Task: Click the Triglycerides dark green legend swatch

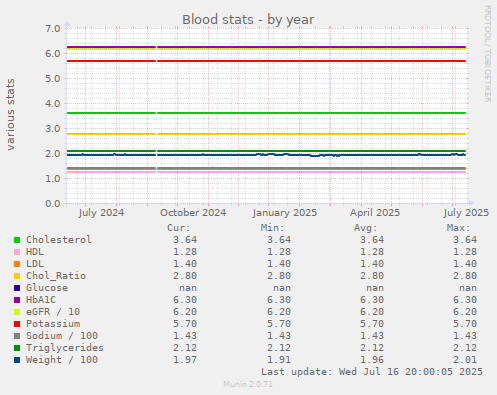Action: [x=17, y=348]
